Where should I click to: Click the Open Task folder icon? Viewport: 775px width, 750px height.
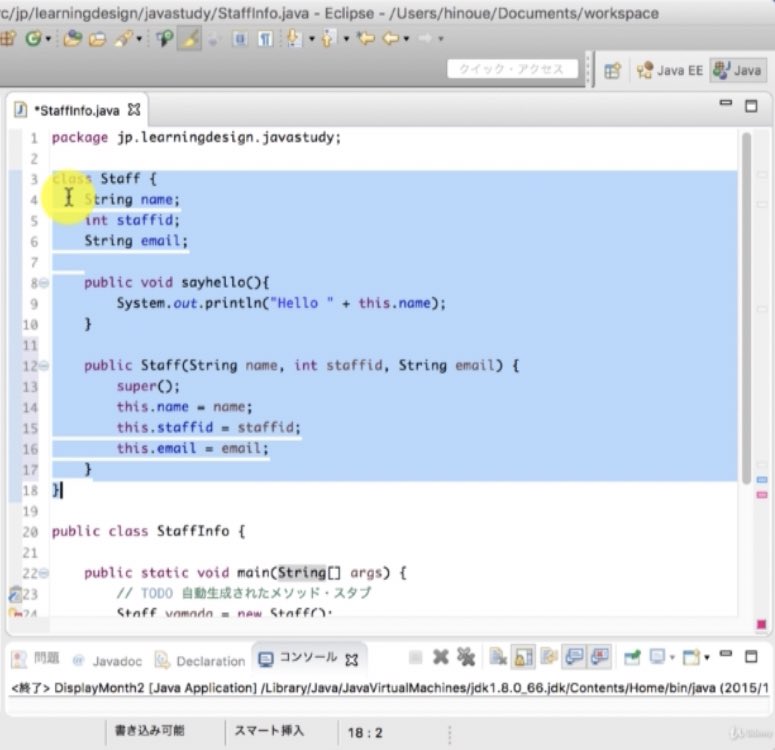97,39
